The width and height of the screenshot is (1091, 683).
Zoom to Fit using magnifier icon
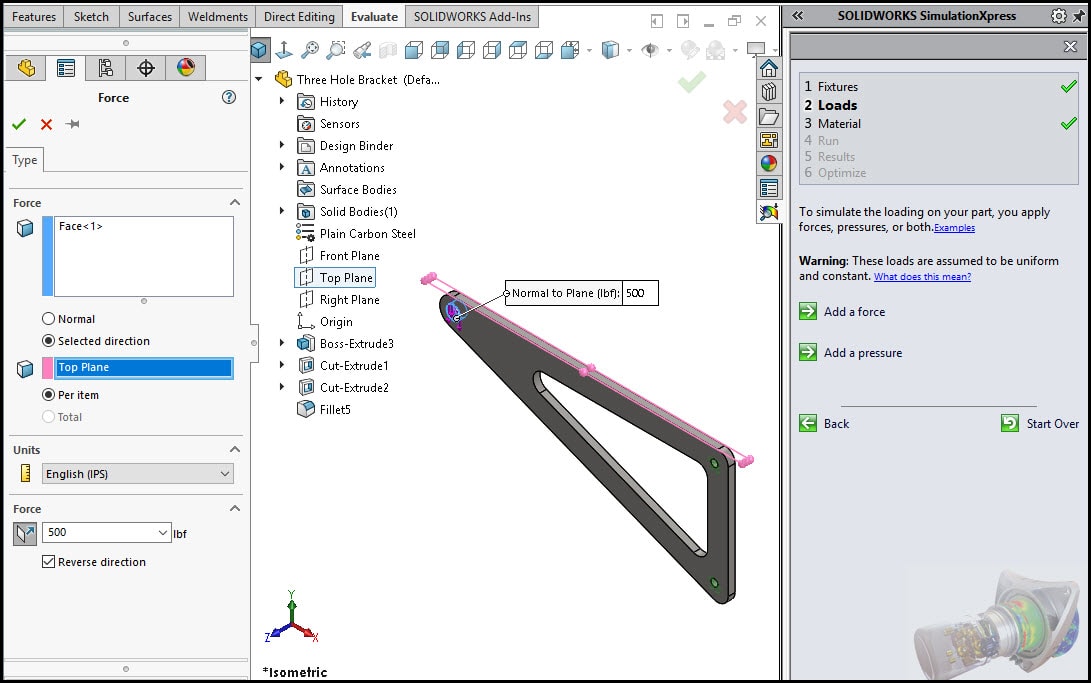coord(310,49)
